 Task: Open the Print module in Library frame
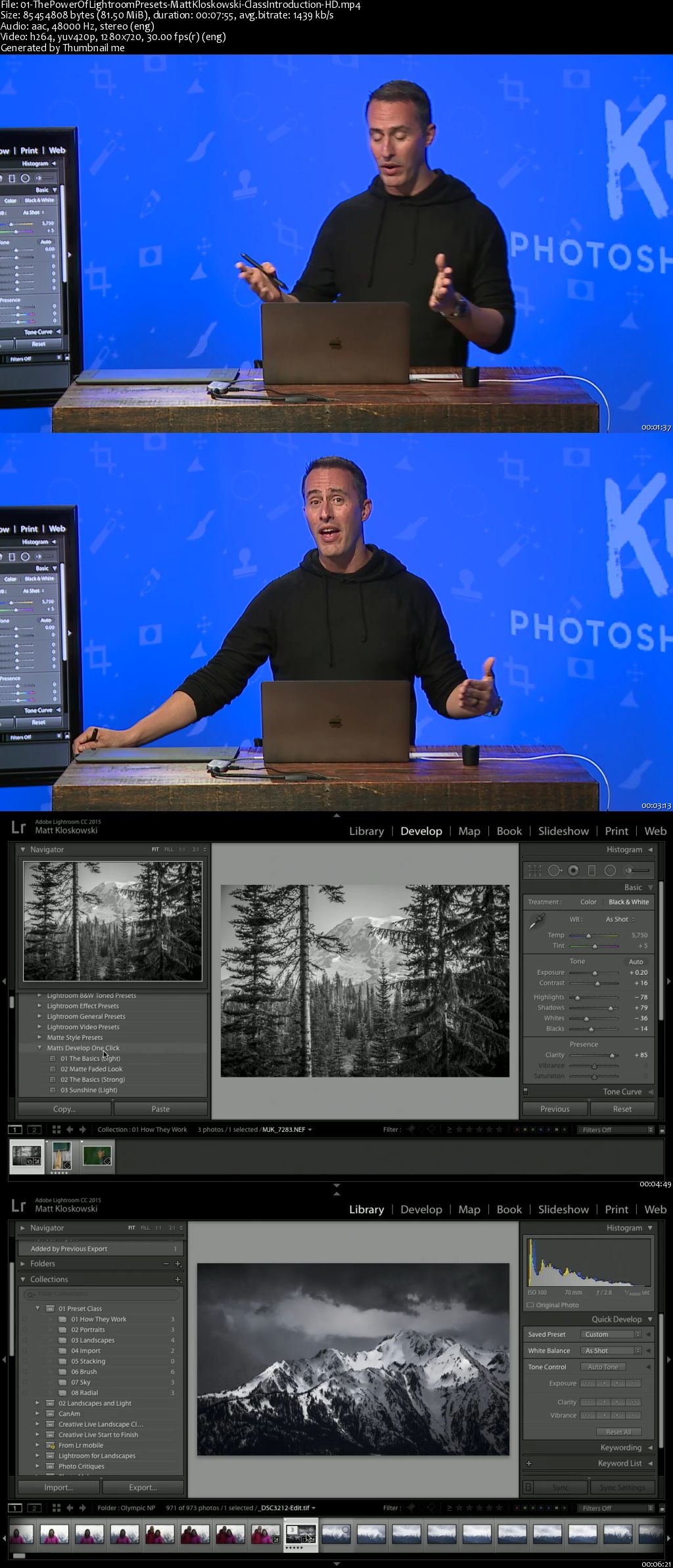click(x=616, y=1209)
